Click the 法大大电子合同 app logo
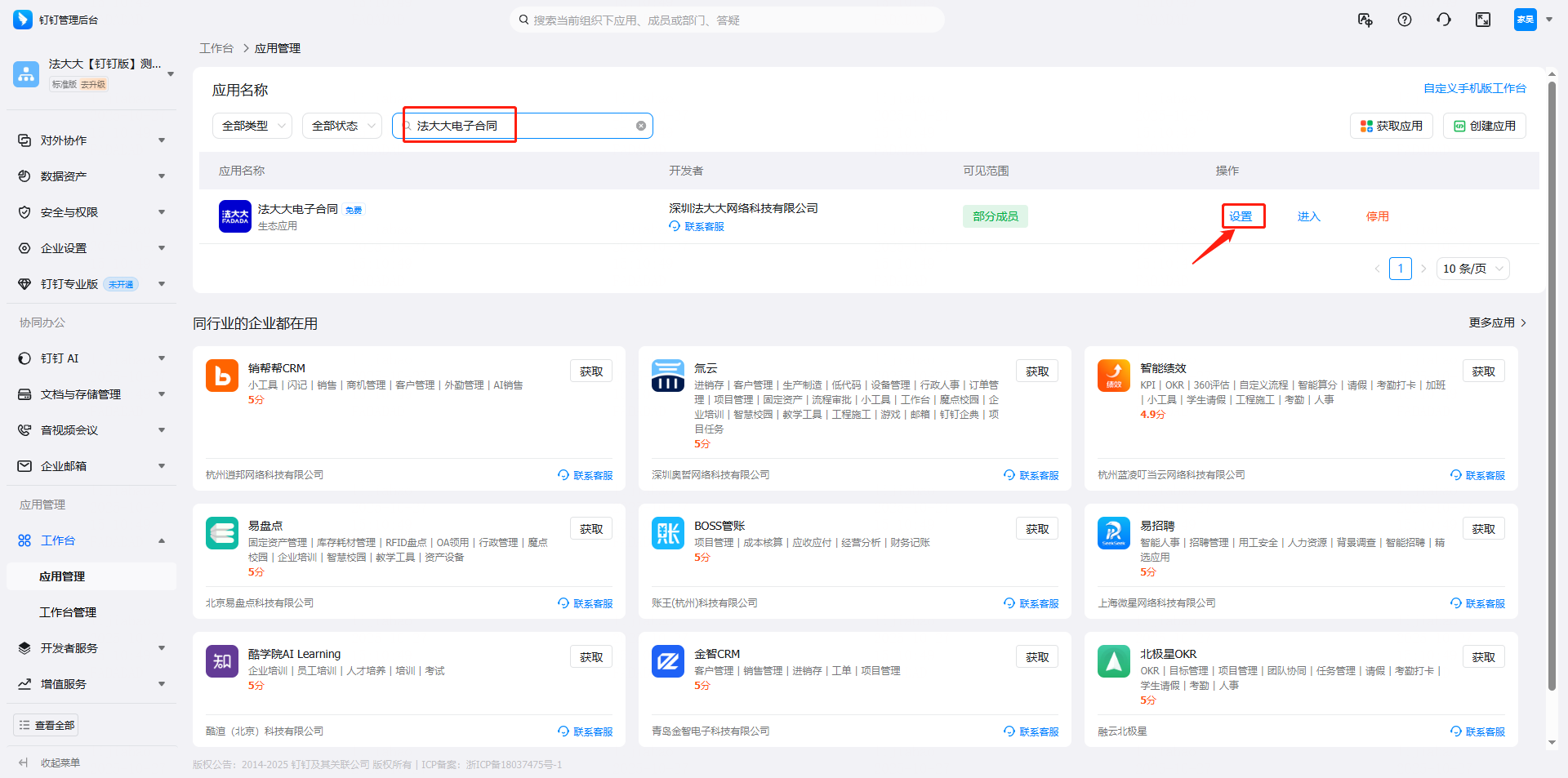Viewport: 1568px width, 778px height. pyautogui.click(x=235, y=216)
